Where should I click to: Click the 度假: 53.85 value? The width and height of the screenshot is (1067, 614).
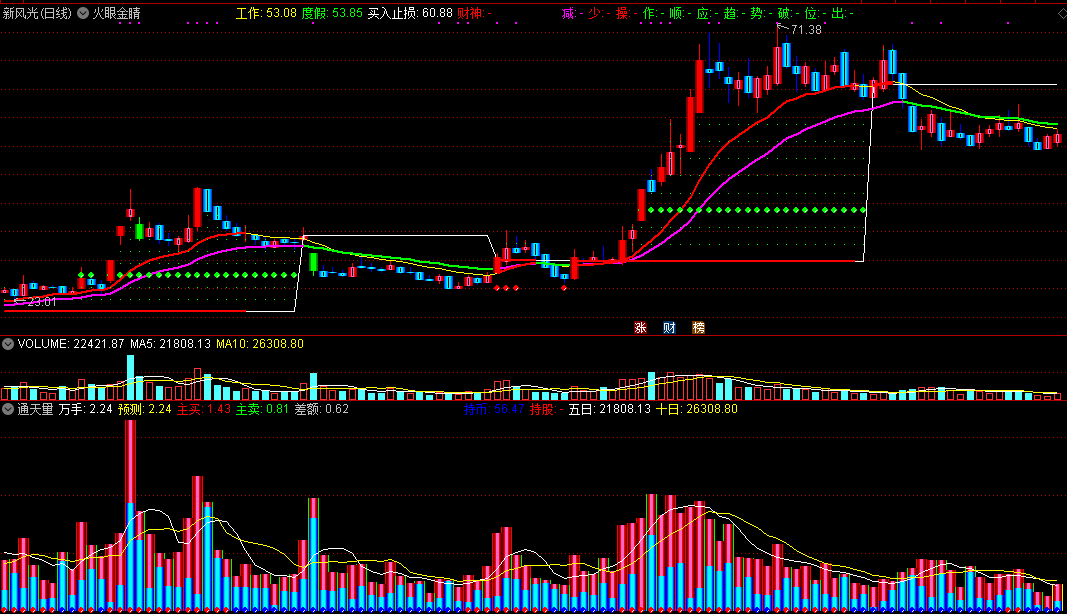(332, 13)
